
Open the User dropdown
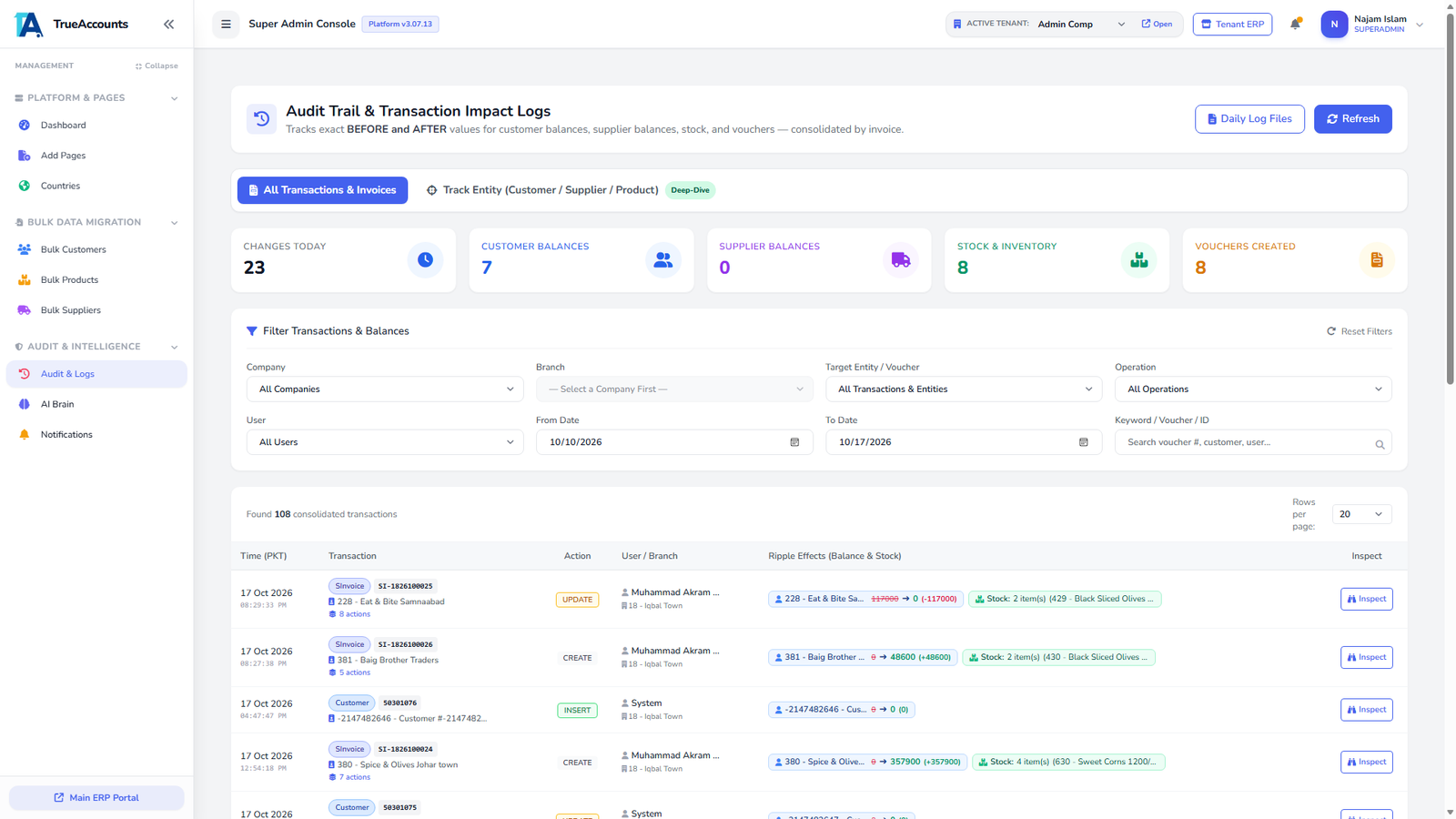[x=385, y=442]
